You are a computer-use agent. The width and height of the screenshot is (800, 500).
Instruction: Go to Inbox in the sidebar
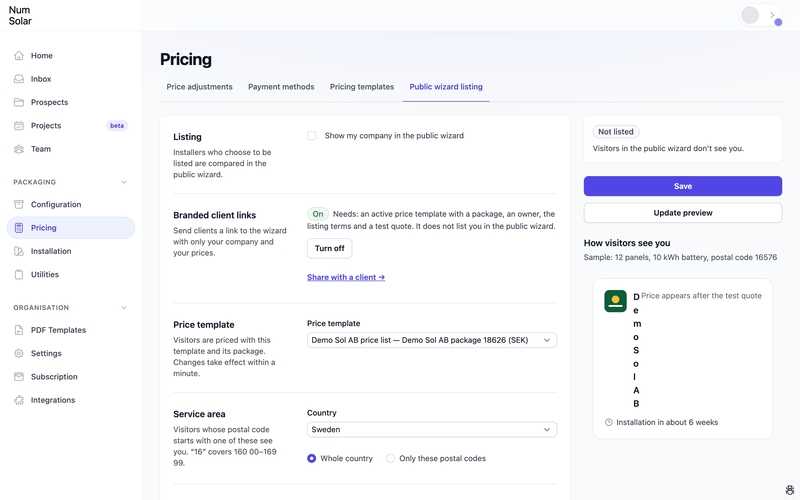click(71, 79)
